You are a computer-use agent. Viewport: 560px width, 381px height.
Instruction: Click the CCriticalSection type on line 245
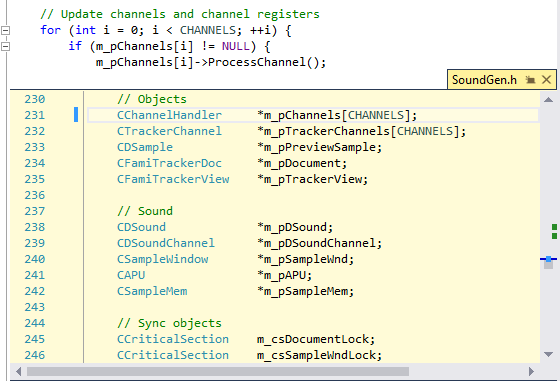tap(173, 339)
